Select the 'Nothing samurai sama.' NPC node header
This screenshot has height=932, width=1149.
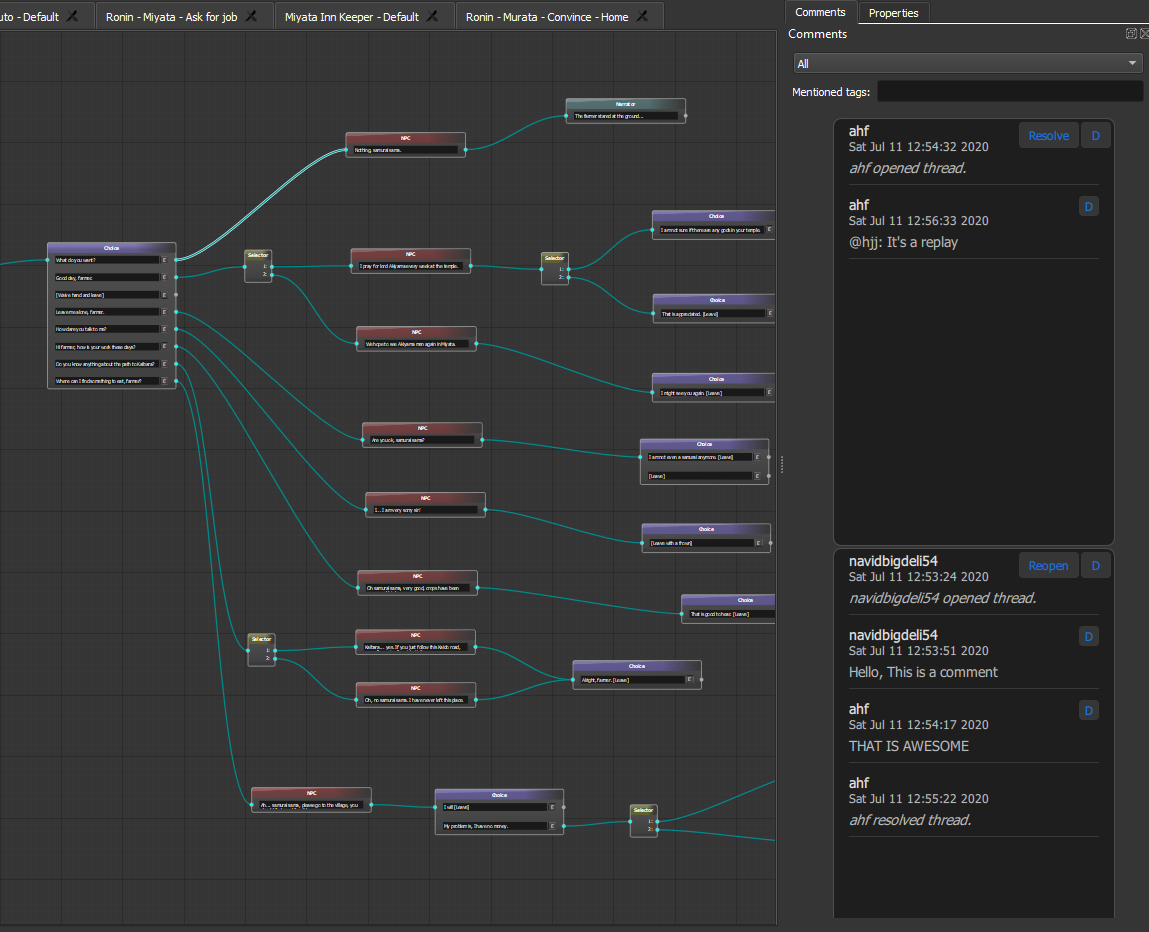pyautogui.click(x=405, y=138)
